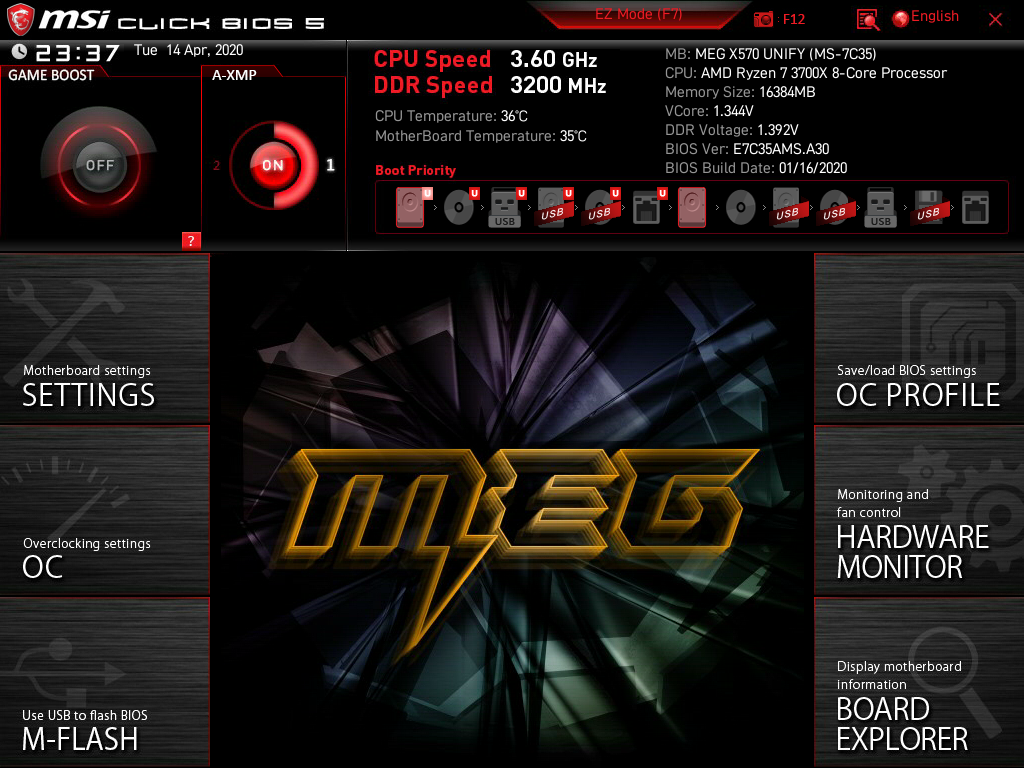Select A-XMP profile 2

click(217, 166)
